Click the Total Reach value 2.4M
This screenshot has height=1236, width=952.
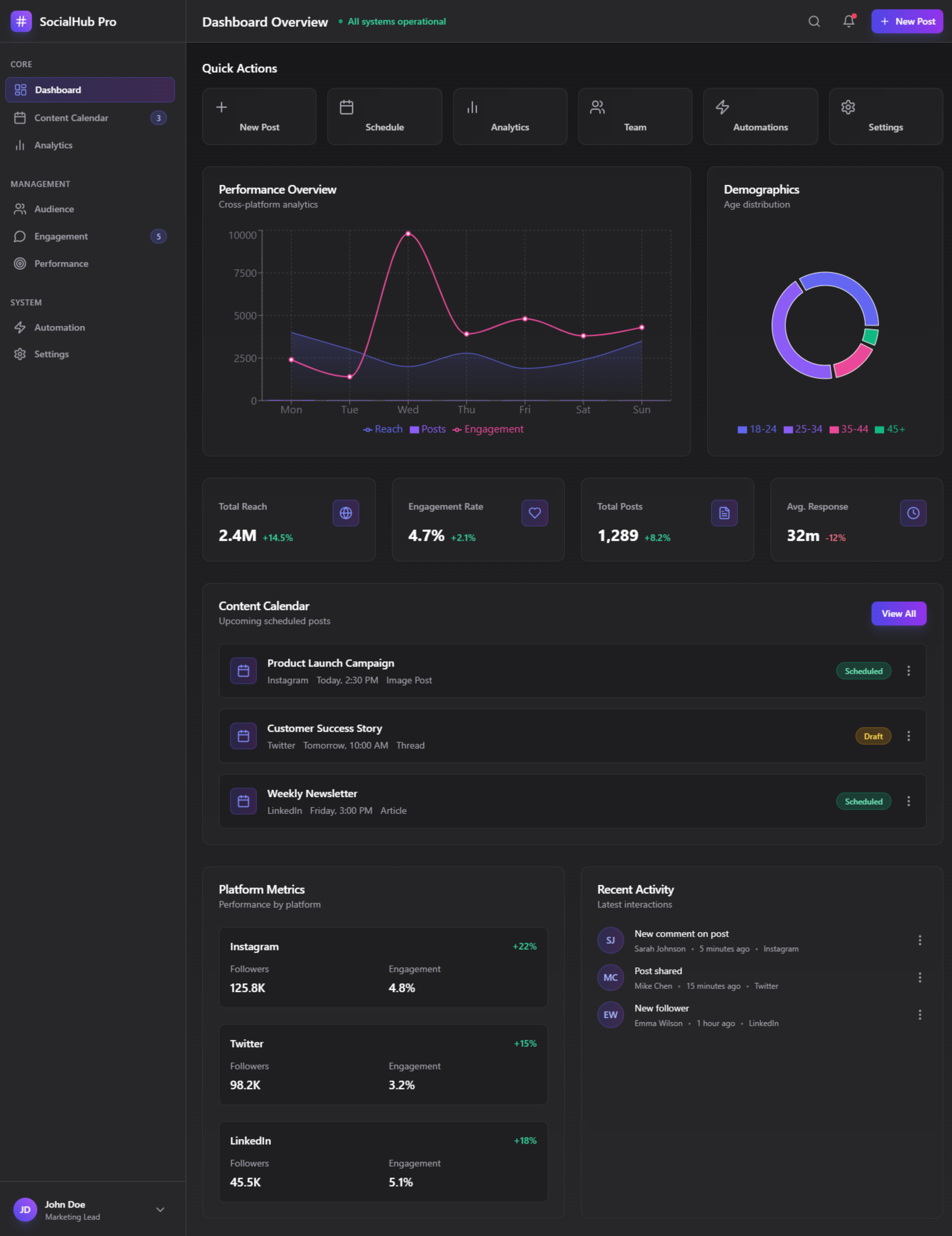238,535
